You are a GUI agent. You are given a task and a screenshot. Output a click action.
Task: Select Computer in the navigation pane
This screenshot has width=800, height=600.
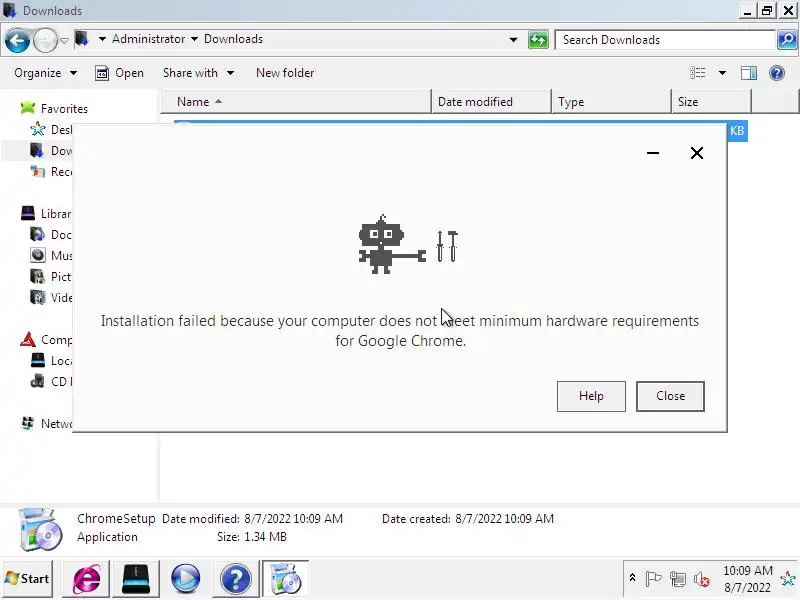pyautogui.click(x=46, y=339)
